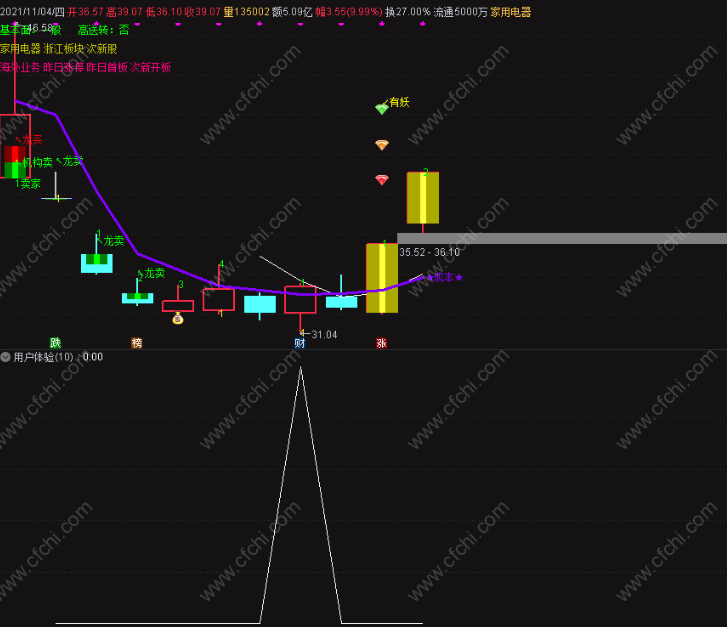
Task: Click the 龙卖 label next to 机构卖
Action: 72,161
